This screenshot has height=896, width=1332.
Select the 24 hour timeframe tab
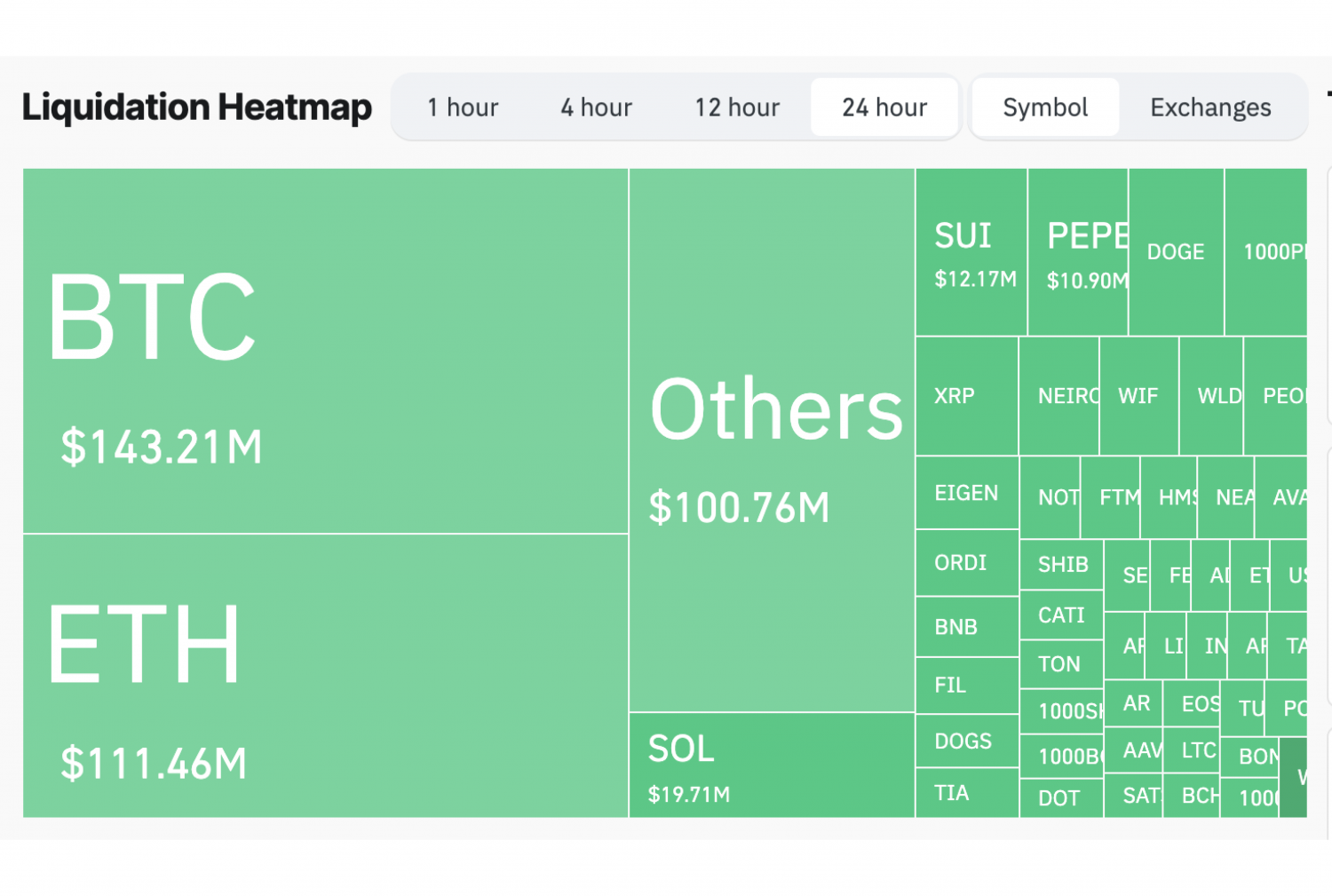pyautogui.click(x=884, y=107)
